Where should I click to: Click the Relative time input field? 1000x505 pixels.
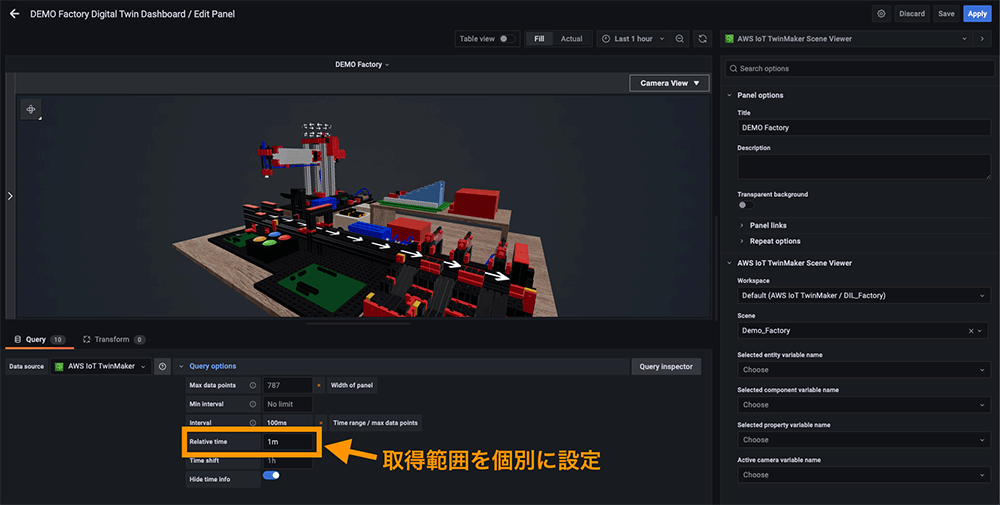(x=288, y=442)
